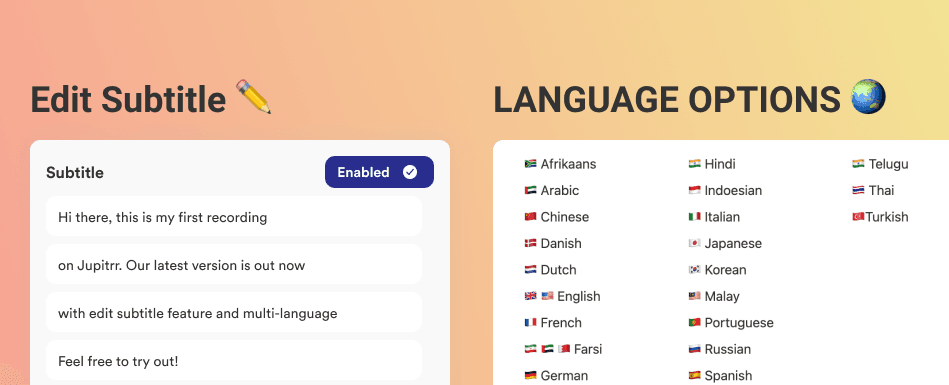Click the India flag next to Hindi
949x385 pixels.
tap(694, 164)
